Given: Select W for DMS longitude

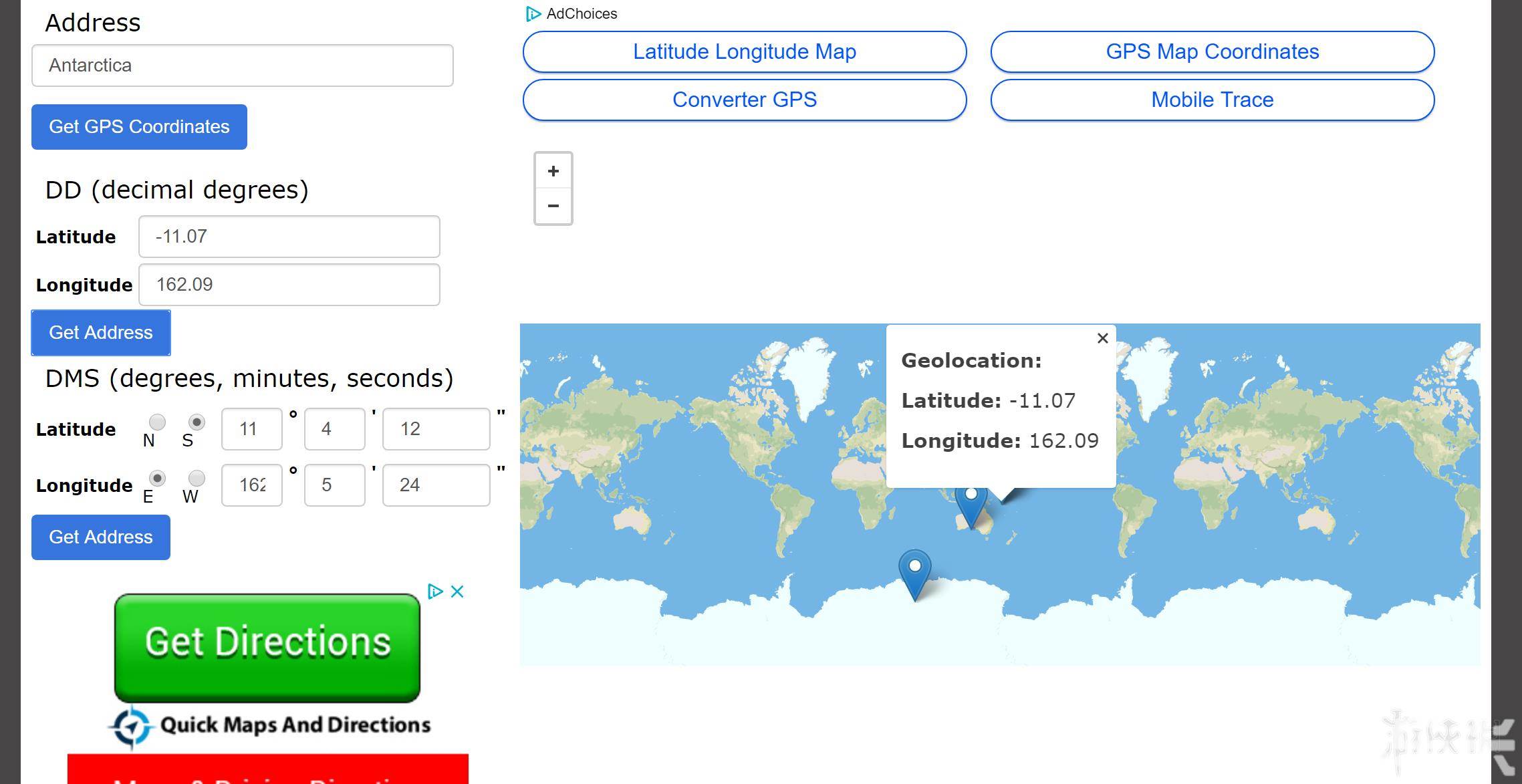Looking at the screenshot, I should (197, 478).
